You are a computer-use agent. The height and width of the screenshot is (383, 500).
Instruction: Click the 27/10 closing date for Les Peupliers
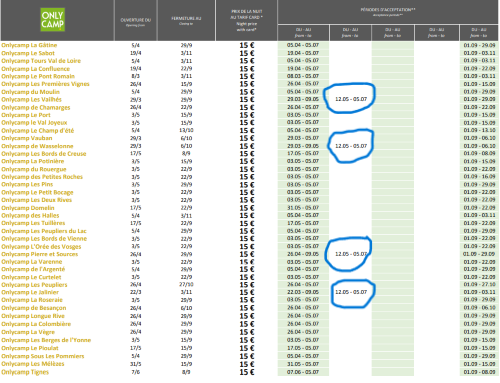pos(186,285)
